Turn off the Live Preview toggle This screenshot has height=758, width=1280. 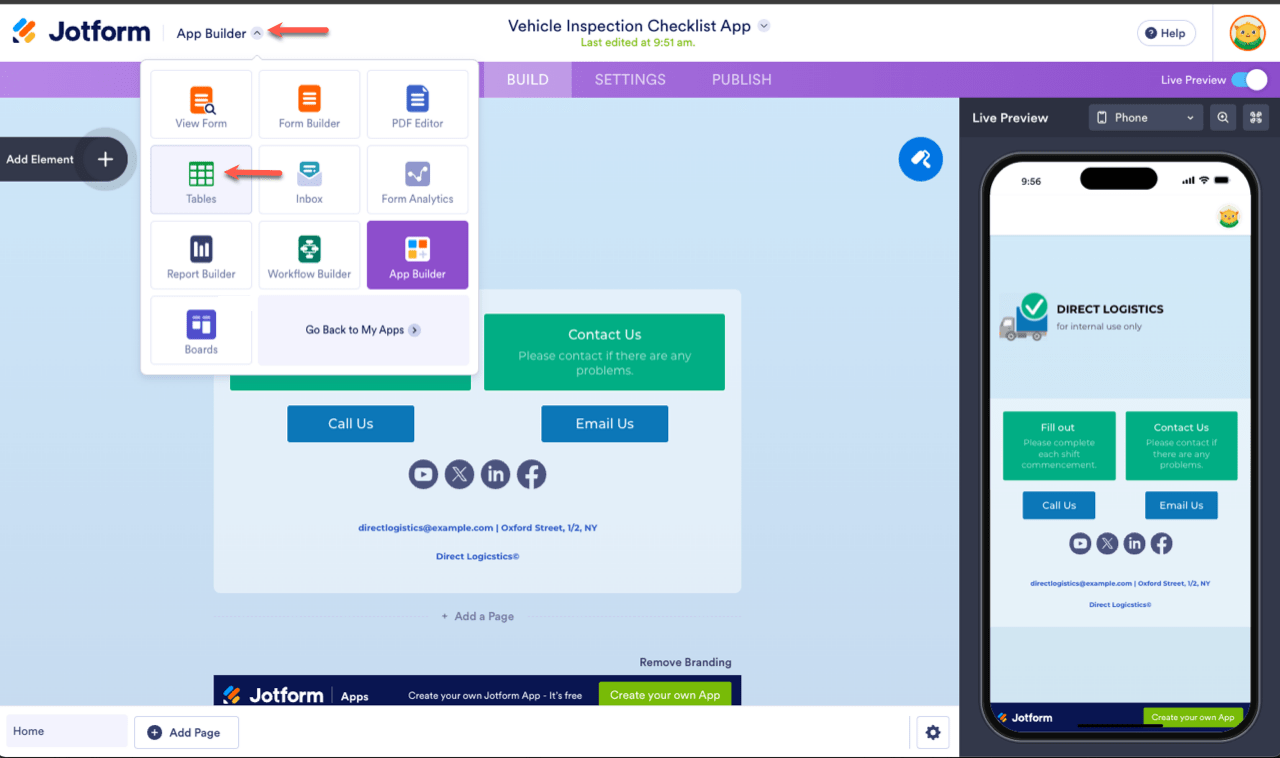pos(1249,80)
